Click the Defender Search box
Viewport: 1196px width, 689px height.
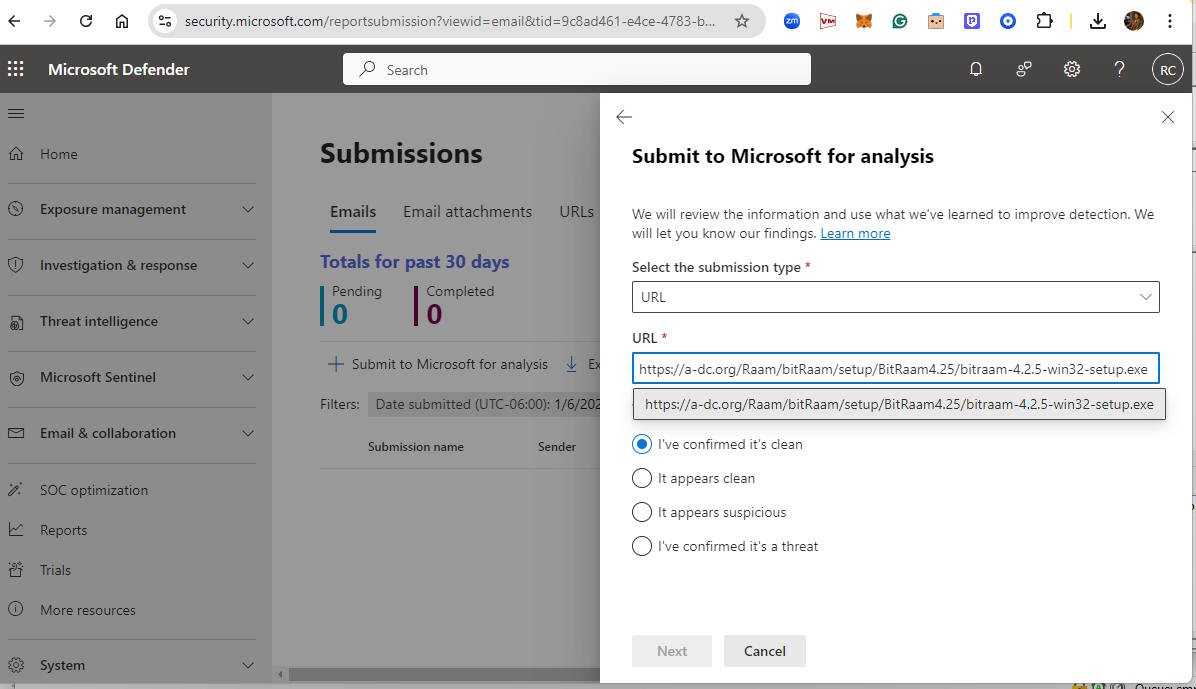click(x=577, y=69)
